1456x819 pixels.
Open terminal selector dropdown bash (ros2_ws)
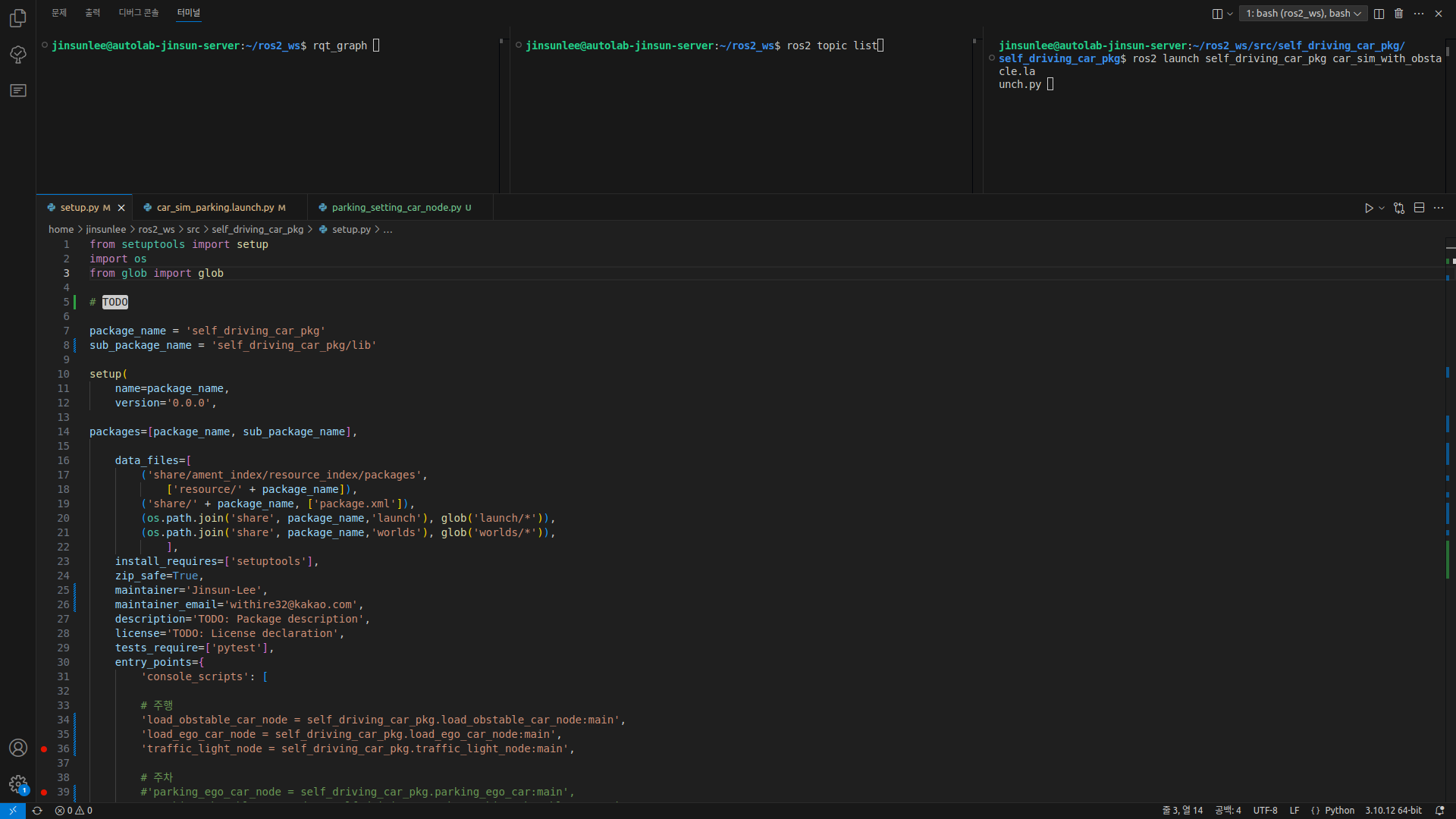point(1303,14)
